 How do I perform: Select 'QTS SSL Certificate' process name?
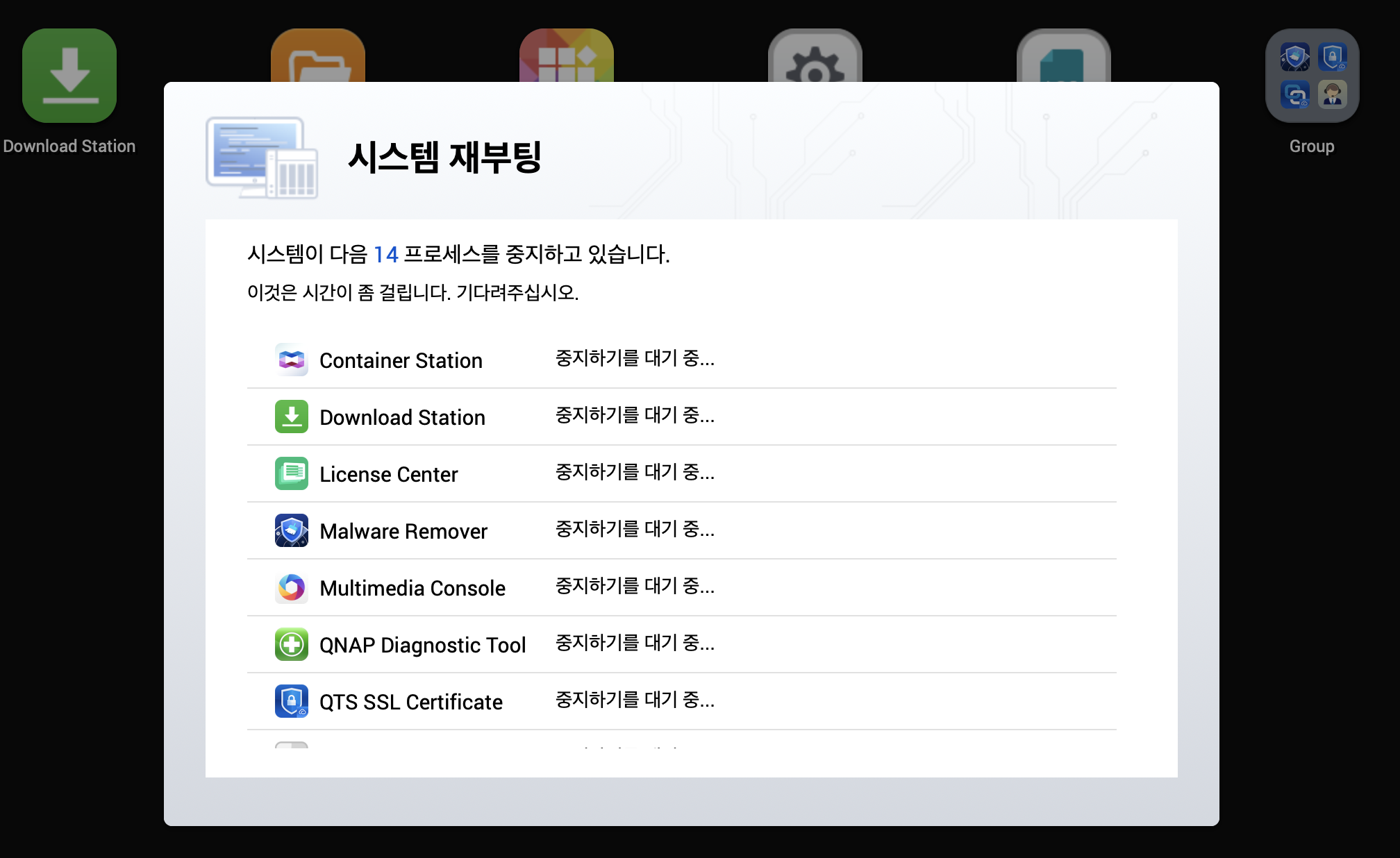411,702
